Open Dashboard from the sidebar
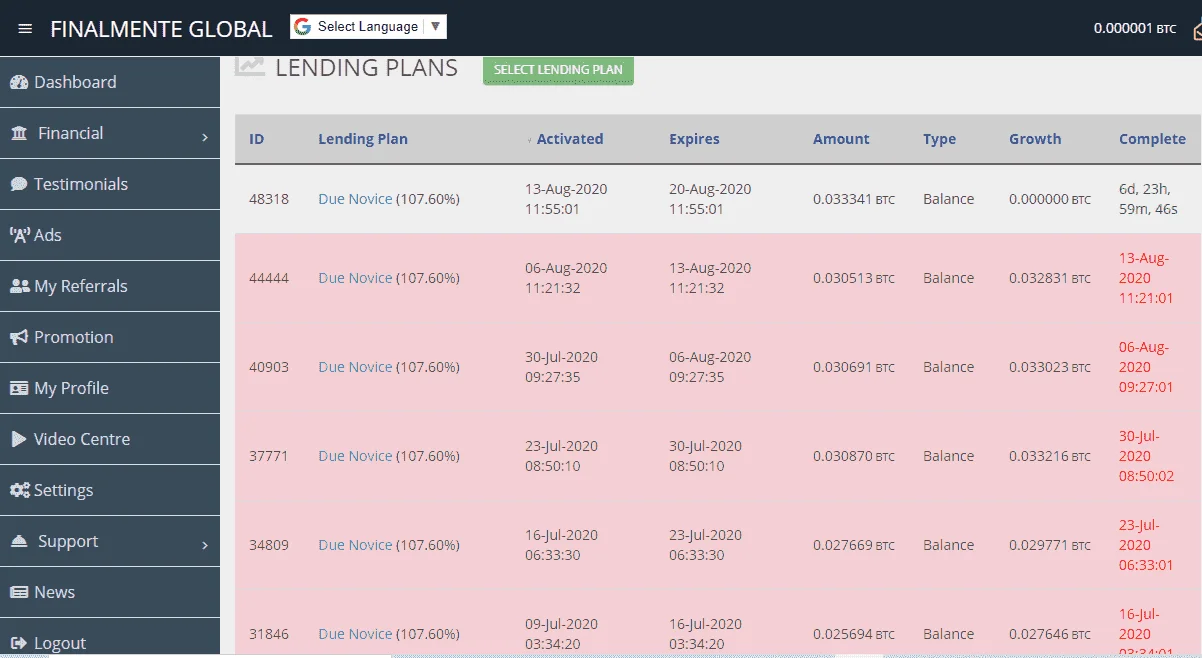 110,82
